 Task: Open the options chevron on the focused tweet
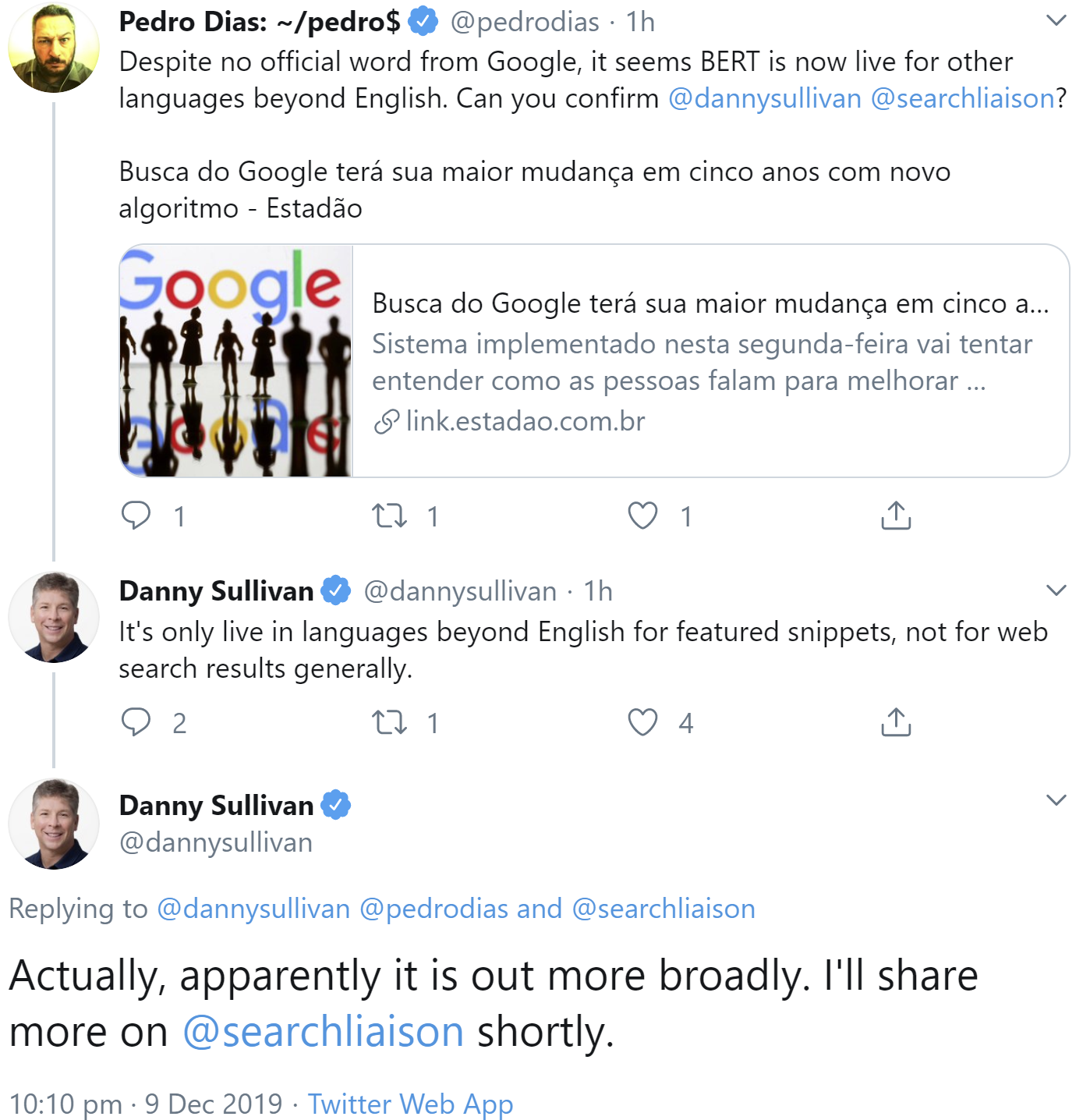coord(1057,799)
